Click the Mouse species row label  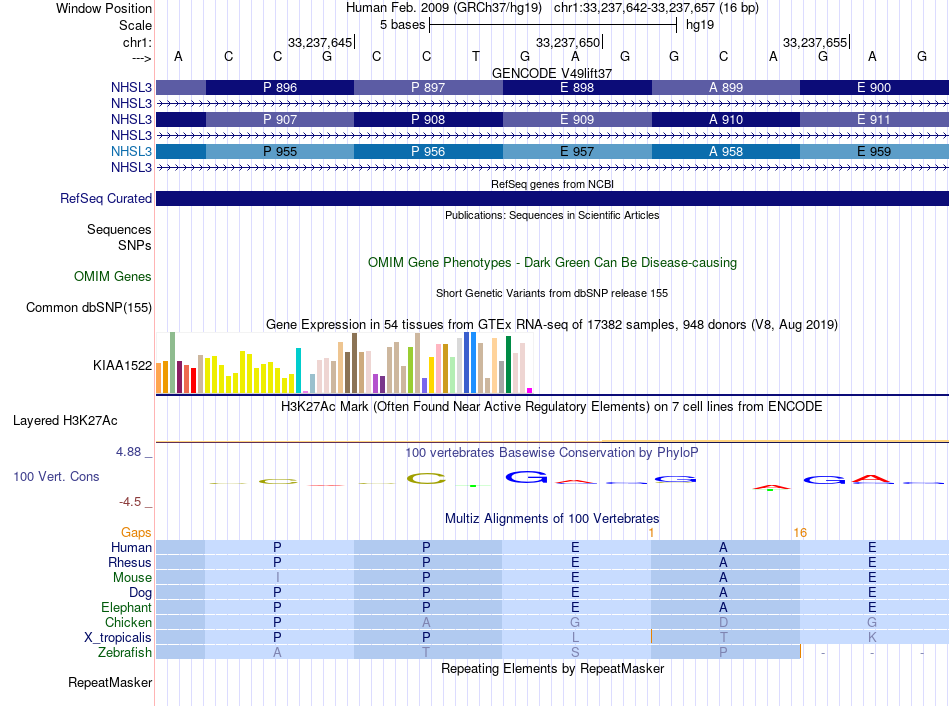[x=132, y=578]
